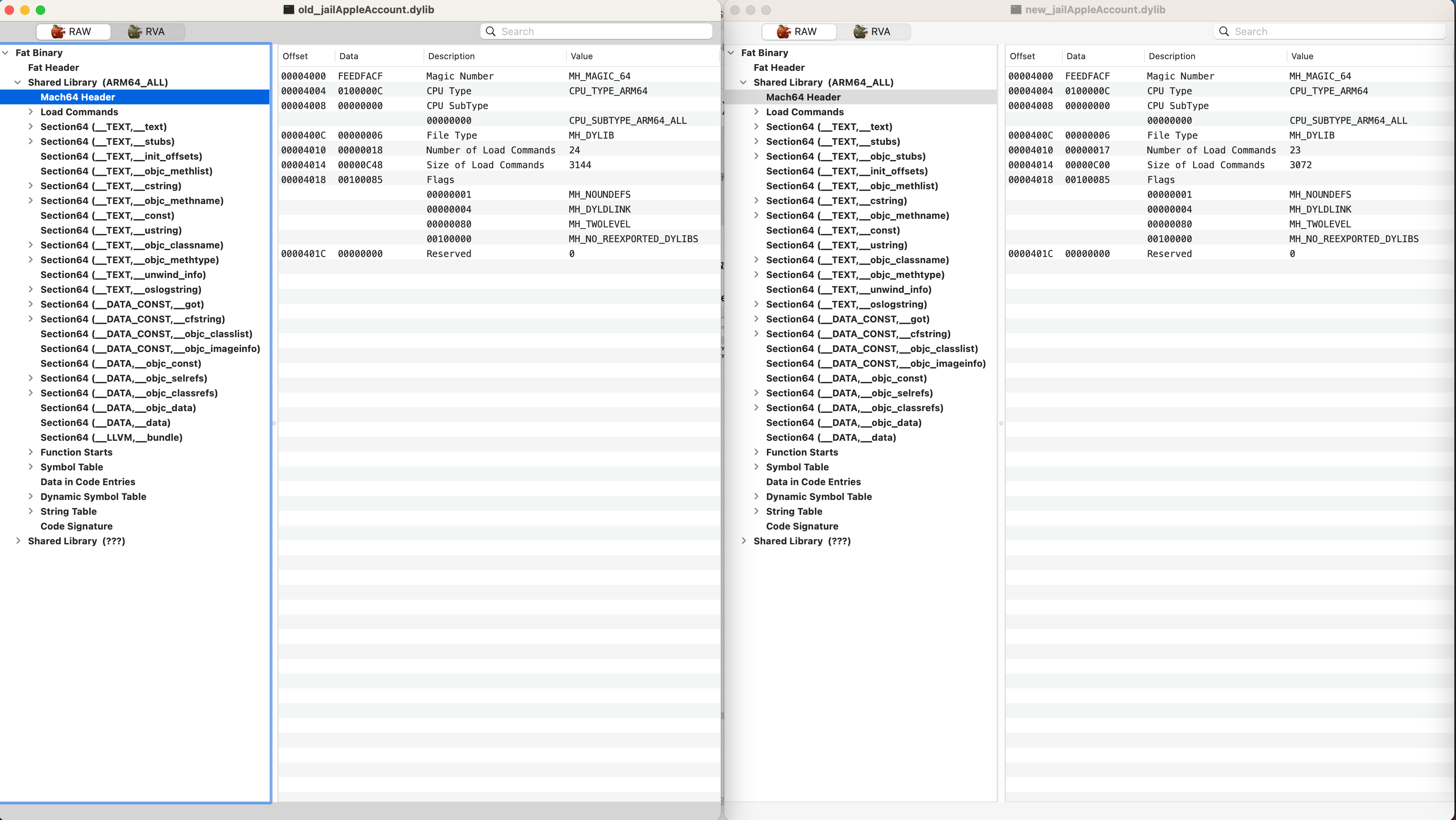Click MH_NO_REEXPORTED_DYLIBS value in old window
Screen dimensions: 1456x820
coord(633,239)
